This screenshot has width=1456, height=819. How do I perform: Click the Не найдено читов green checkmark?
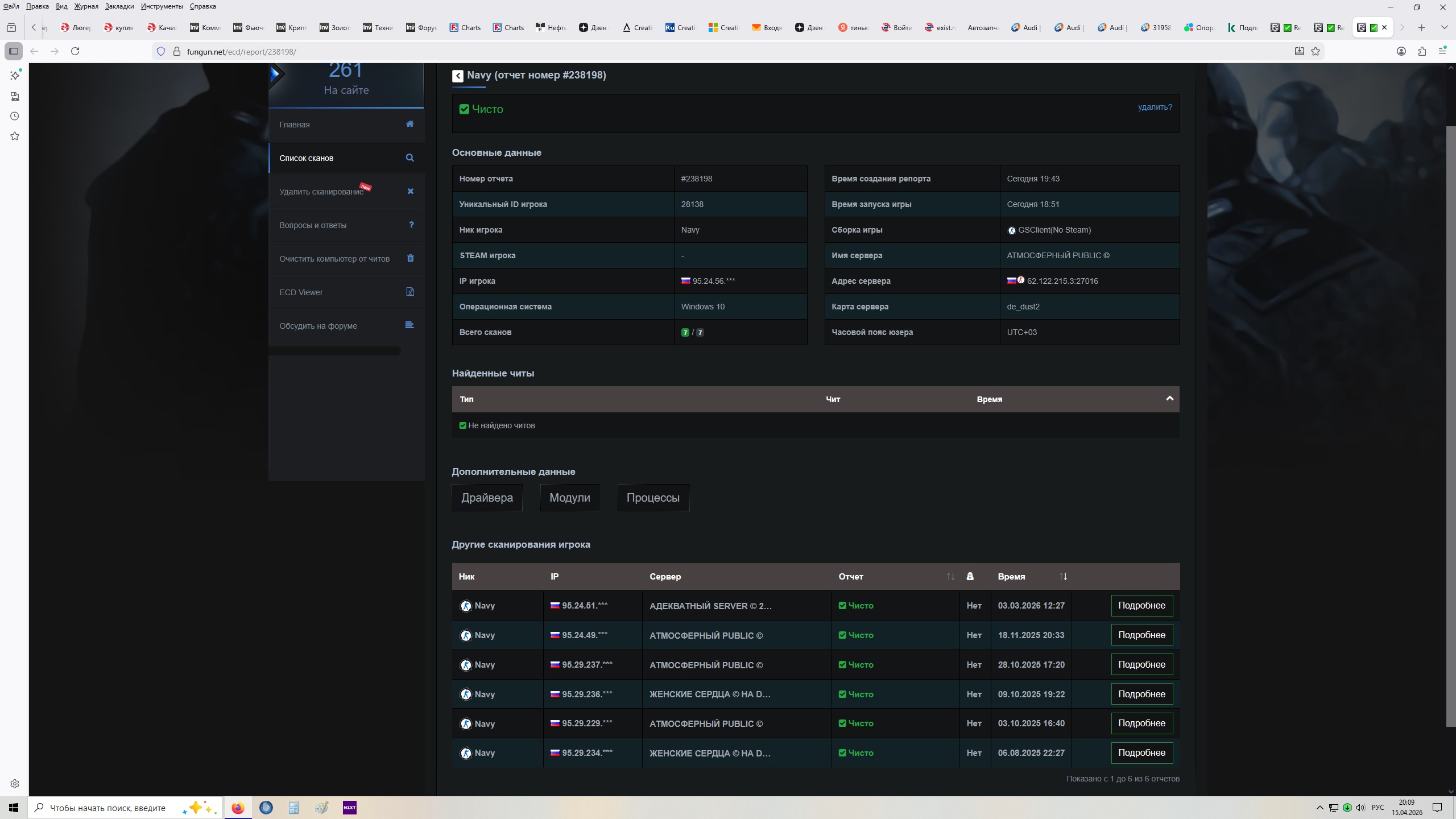(462, 425)
